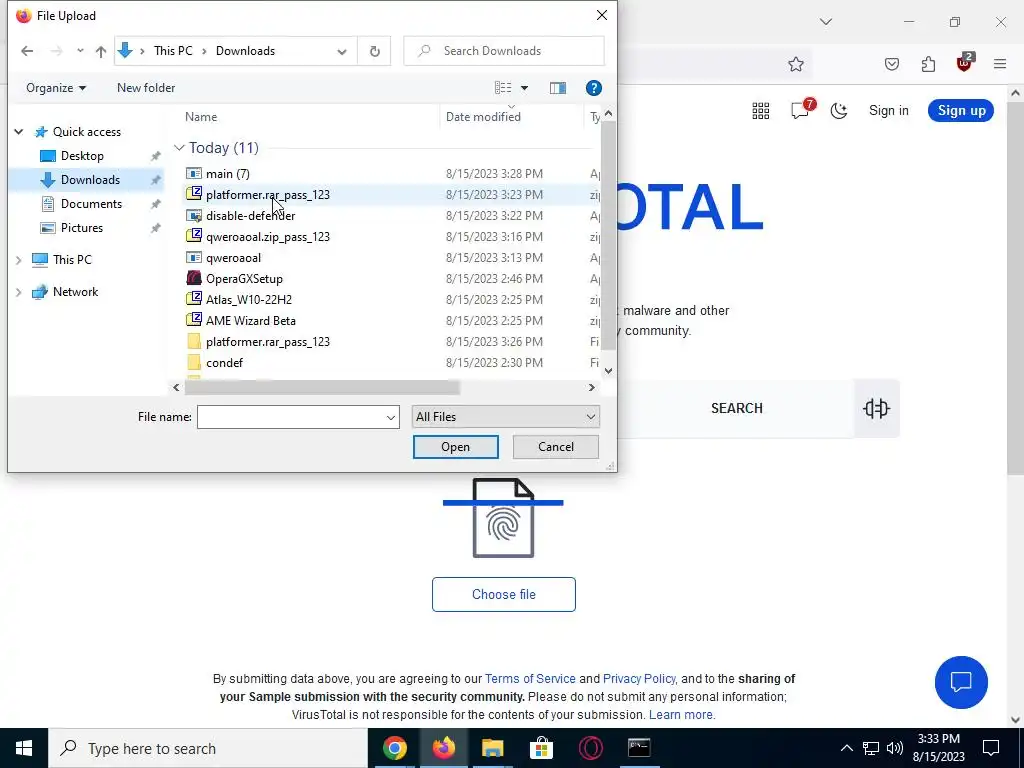This screenshot has height=768, width=1024.
Task: Sort by Date modified column header
Action: click(x=483, y=117)
